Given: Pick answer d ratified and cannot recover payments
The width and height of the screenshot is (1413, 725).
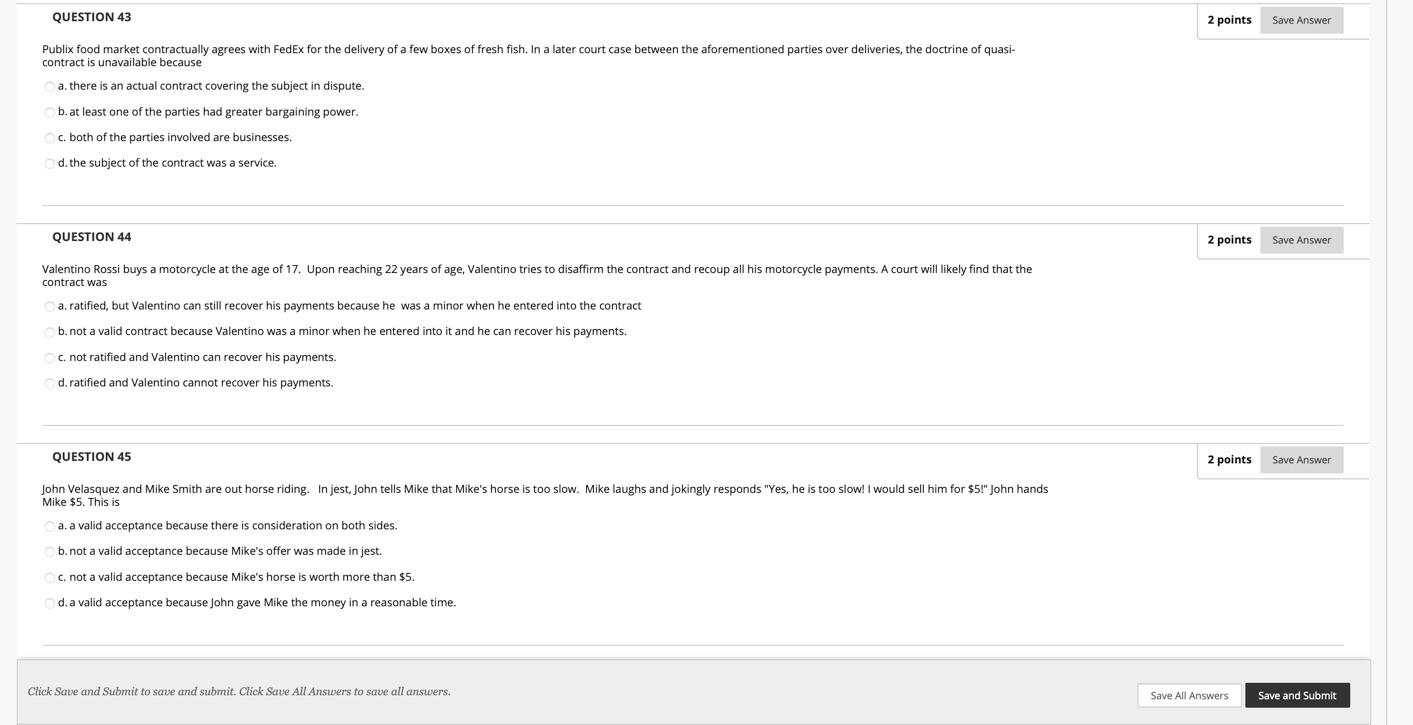Looking at the screenshot, I should click(48, 381).
